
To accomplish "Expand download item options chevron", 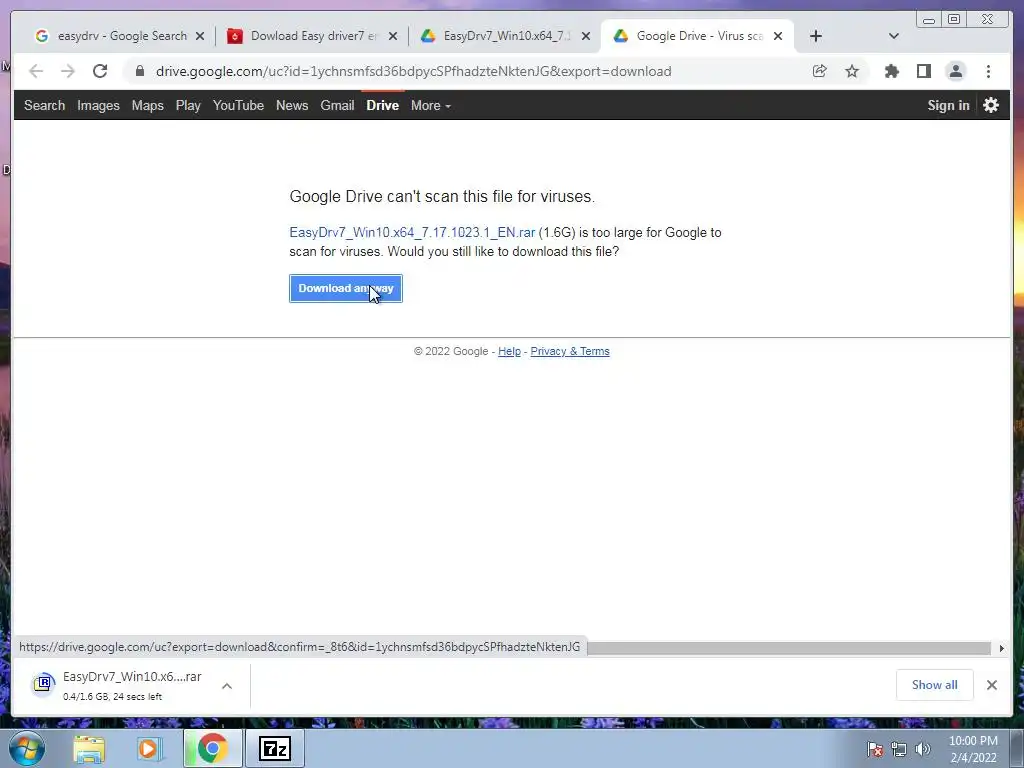I will pos(227,686).
